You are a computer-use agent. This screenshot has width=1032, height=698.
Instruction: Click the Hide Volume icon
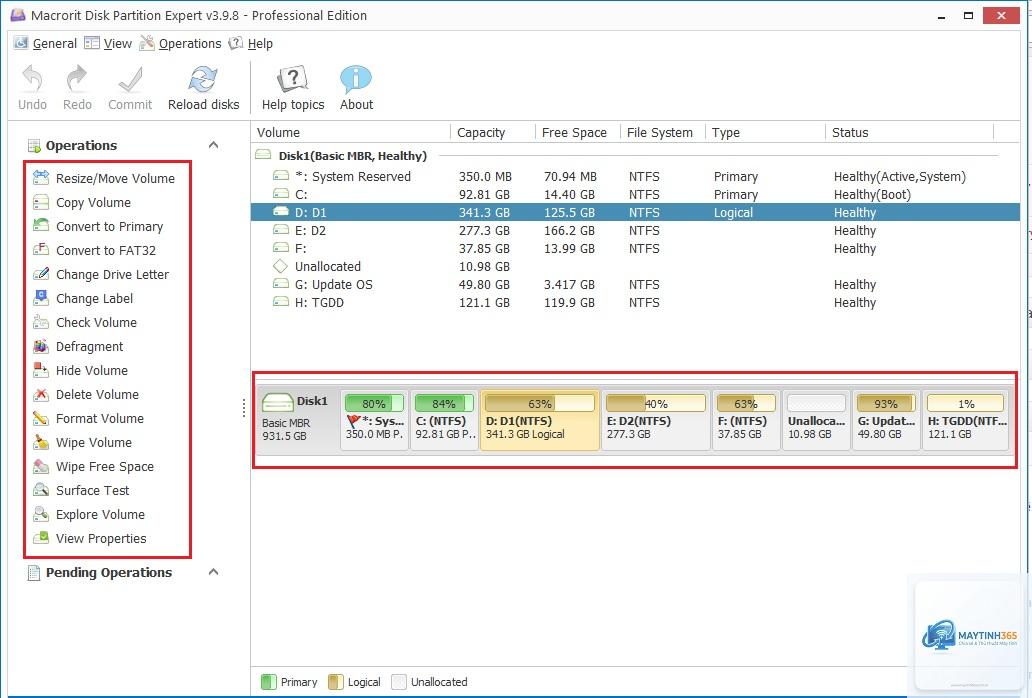[x=41, y=370]
